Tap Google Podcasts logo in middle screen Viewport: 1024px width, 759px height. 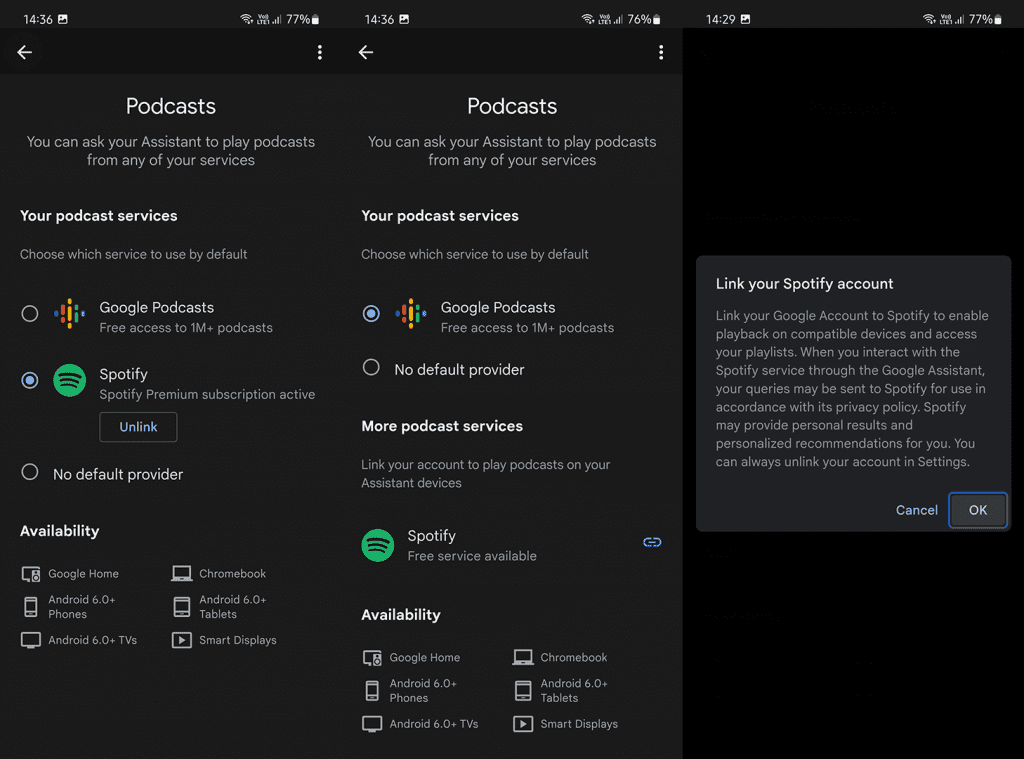[411, 314]
